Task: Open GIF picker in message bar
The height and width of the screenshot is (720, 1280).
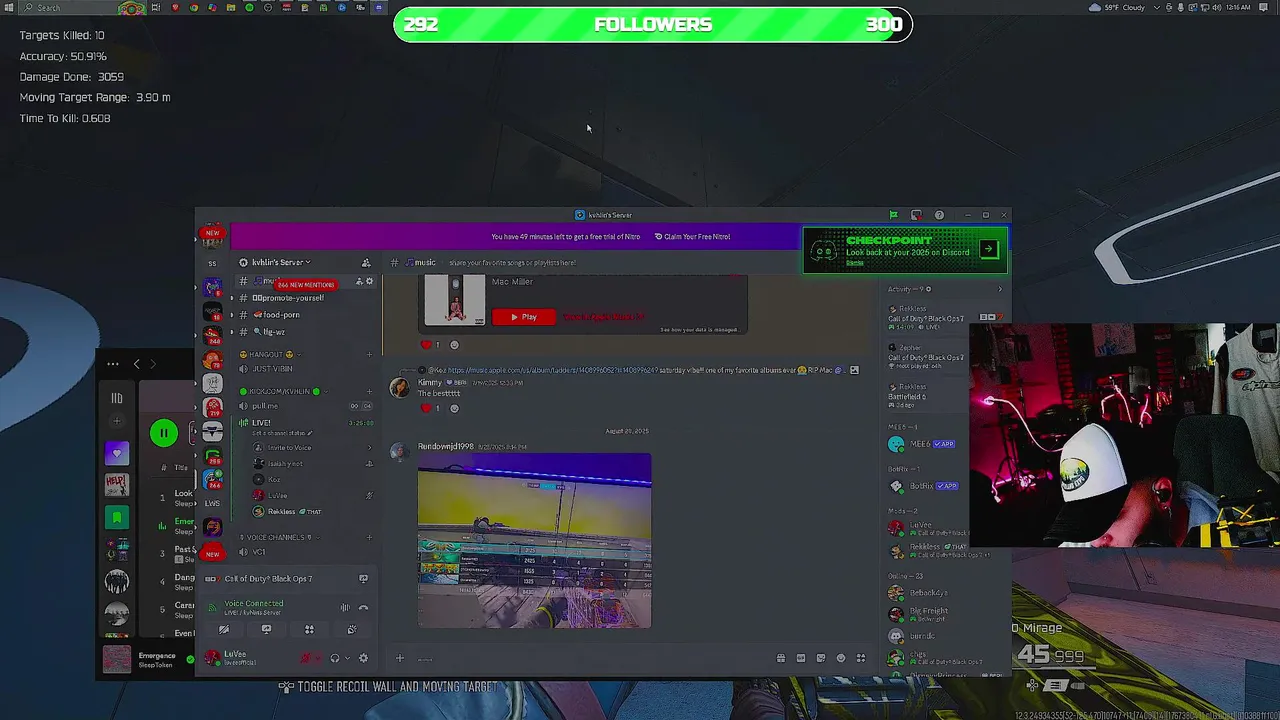Action: 801,658
